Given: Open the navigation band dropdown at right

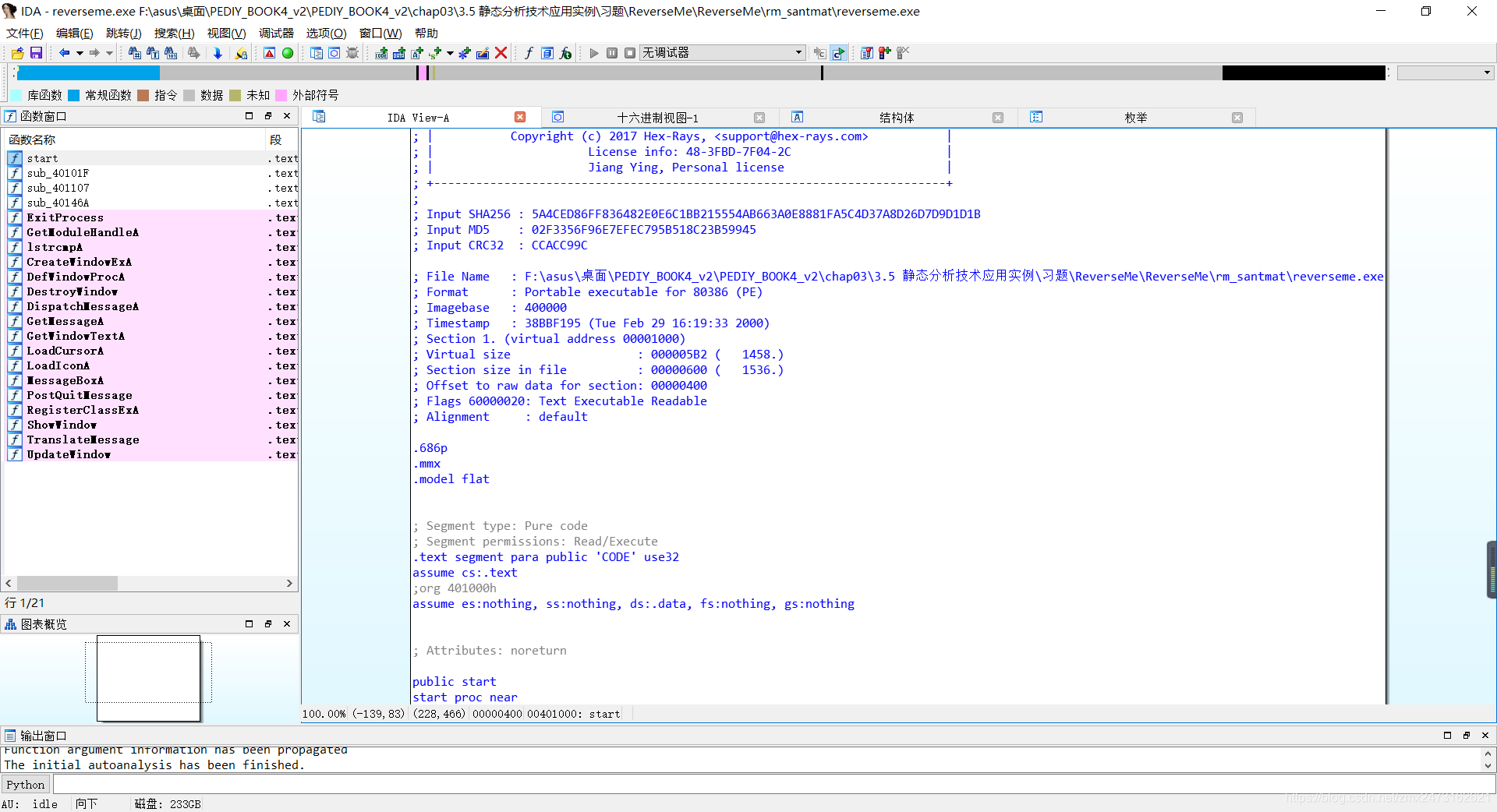Looking at the screenshot, I should coord(1446,72).
